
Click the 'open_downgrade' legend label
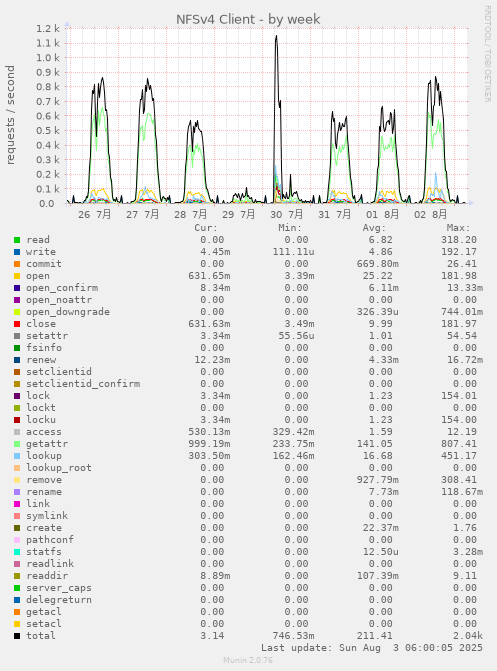[x=68, y=312]
